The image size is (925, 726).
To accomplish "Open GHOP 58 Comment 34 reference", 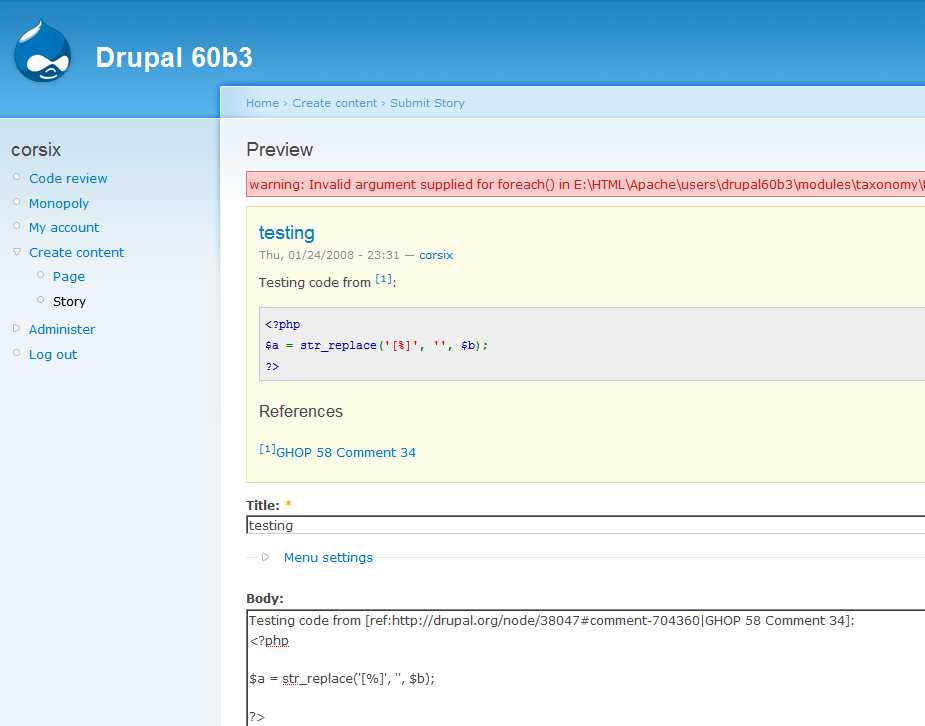I will pyautogui.click(x=345, y=452).
